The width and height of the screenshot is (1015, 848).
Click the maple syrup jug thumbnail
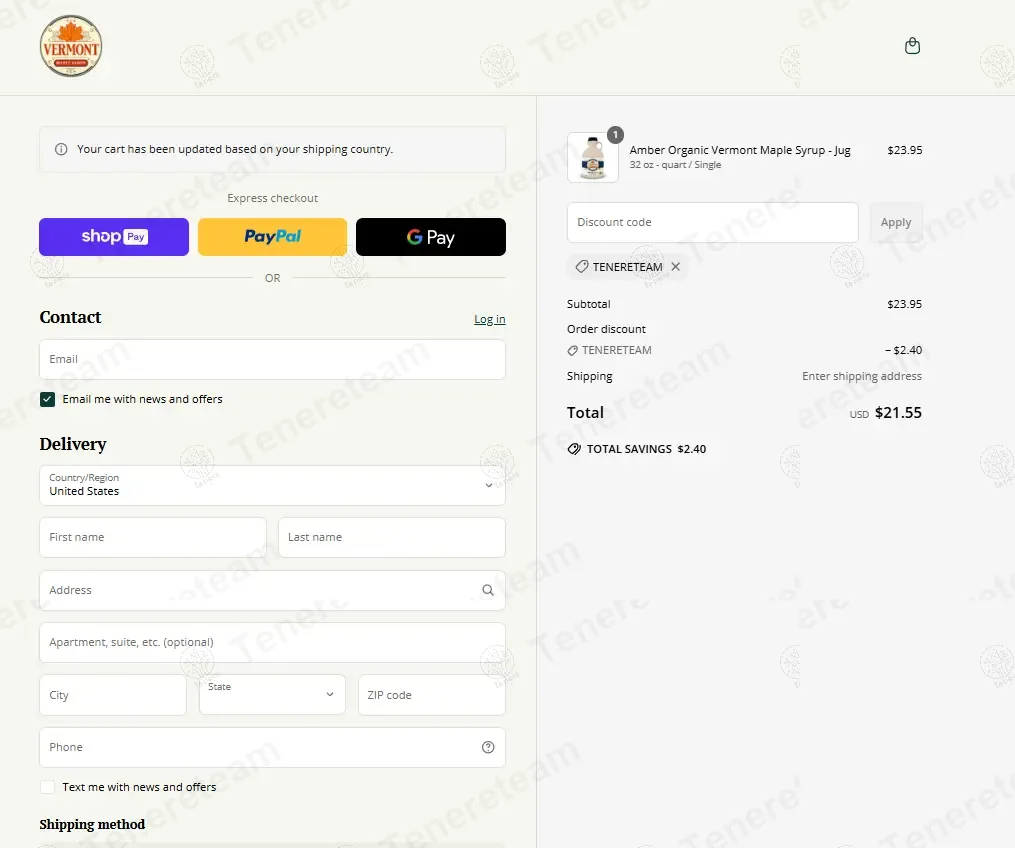pos(592,158)
